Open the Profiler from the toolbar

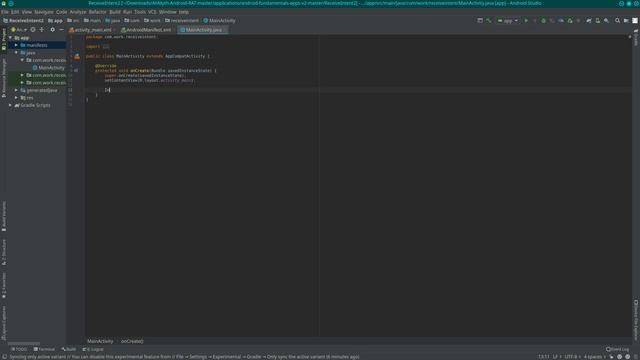click(561, 20)
